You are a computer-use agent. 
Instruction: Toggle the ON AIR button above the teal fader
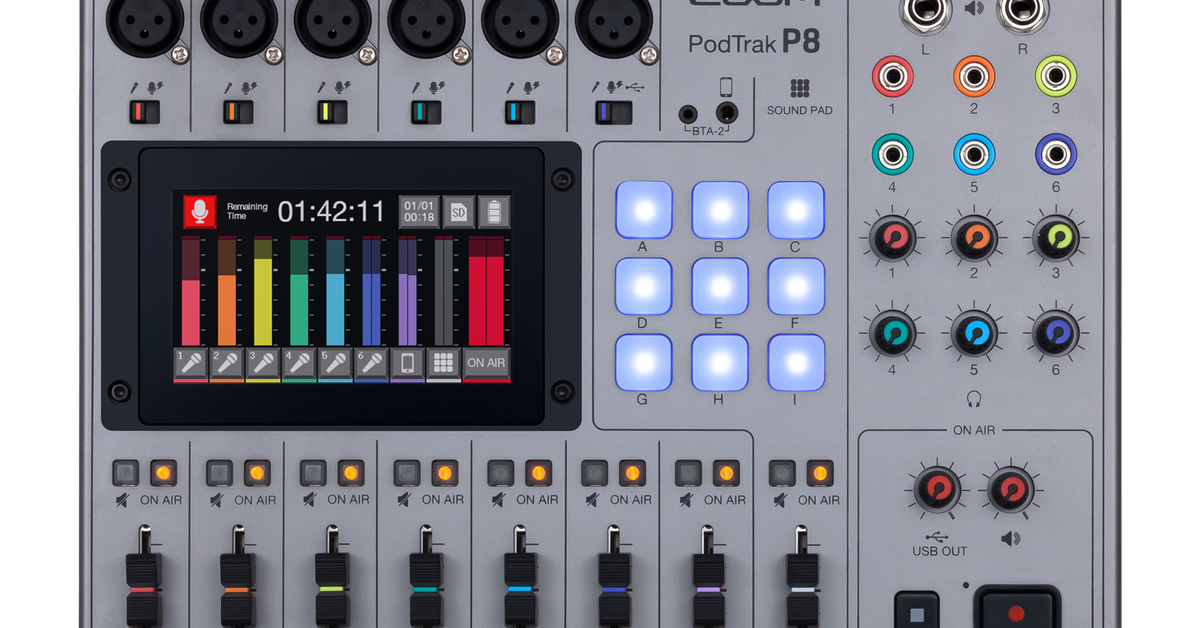[x=444, y=471]
